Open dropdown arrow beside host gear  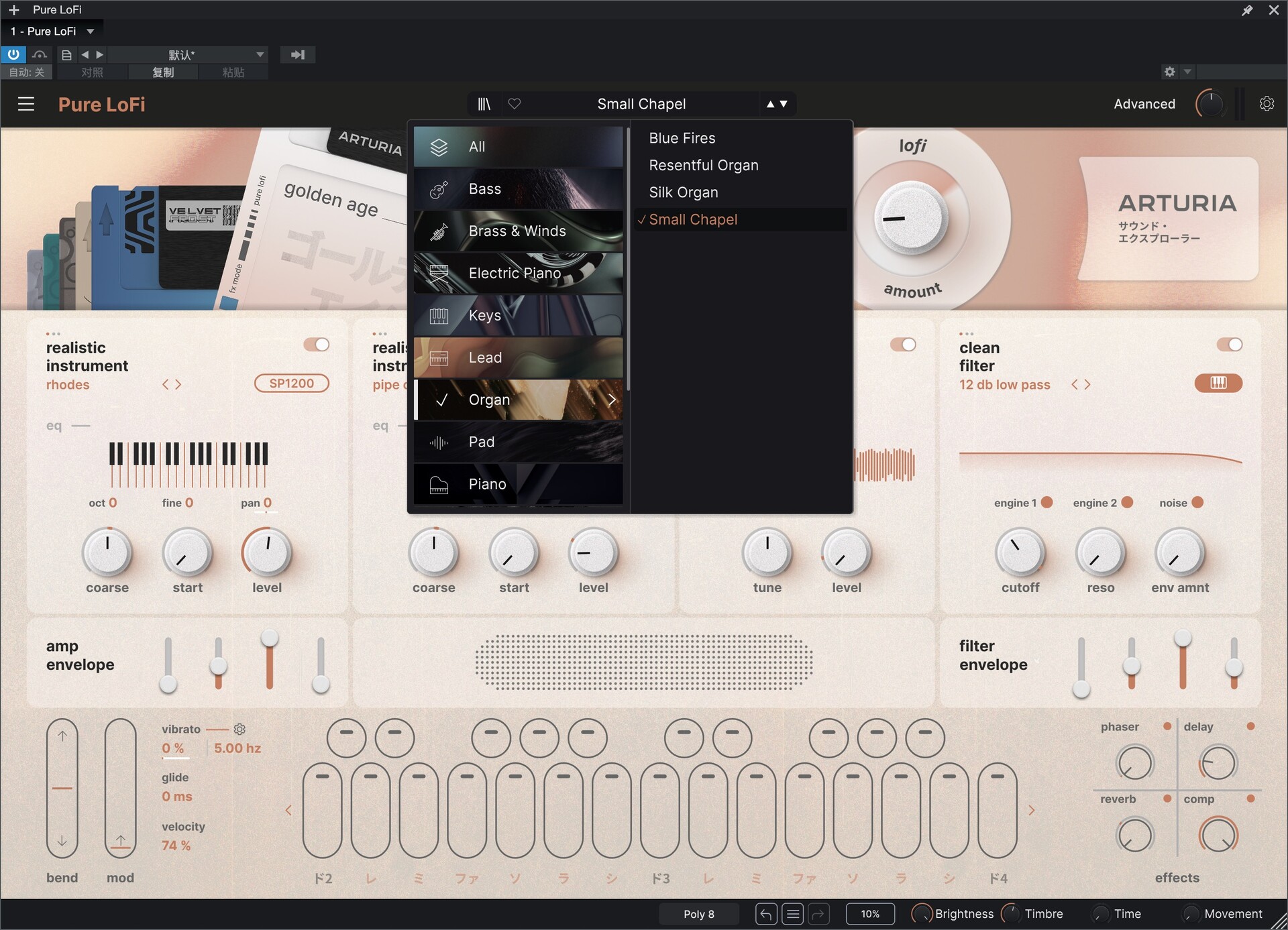[1187, 72]
